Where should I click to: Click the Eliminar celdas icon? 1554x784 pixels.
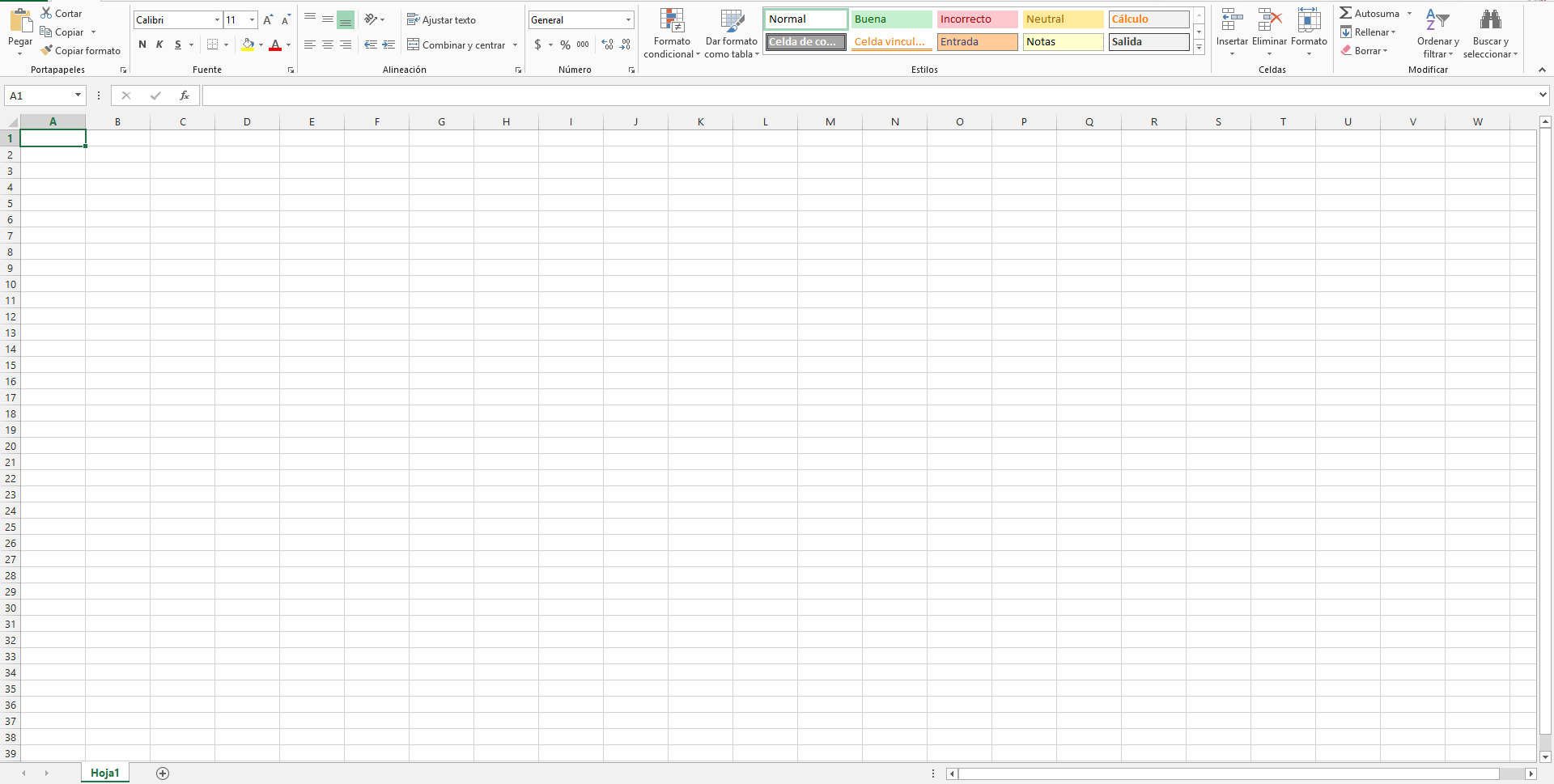coord(1269,20)
